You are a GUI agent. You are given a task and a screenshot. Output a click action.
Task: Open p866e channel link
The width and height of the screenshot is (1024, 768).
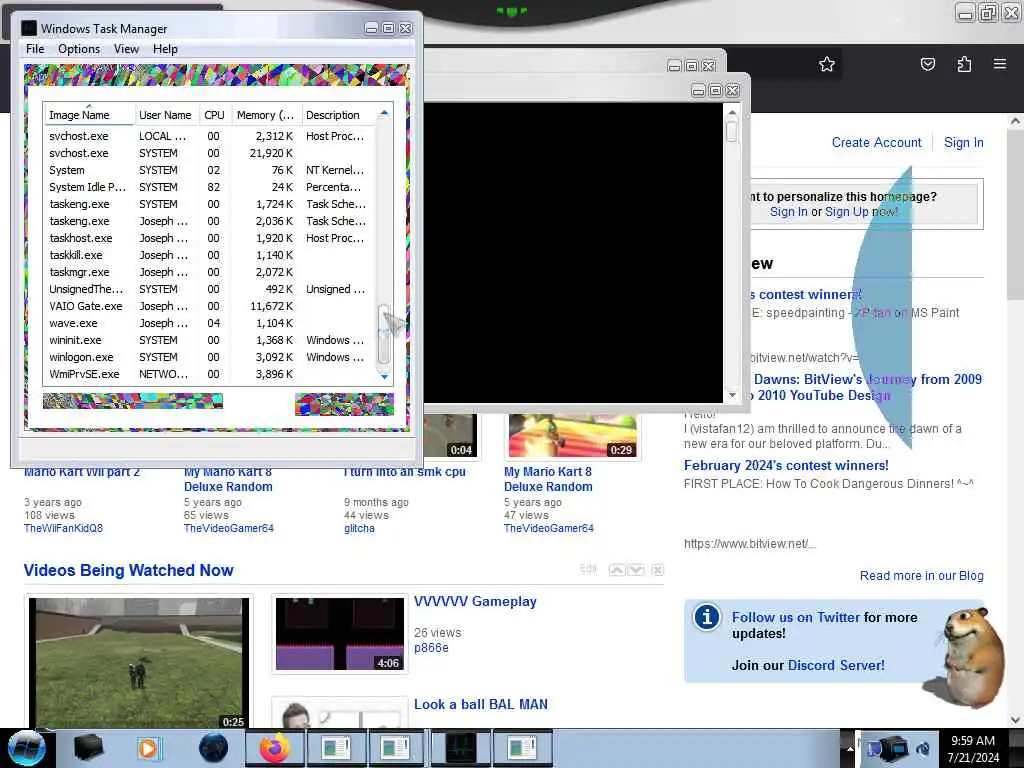tap(431, 648)
